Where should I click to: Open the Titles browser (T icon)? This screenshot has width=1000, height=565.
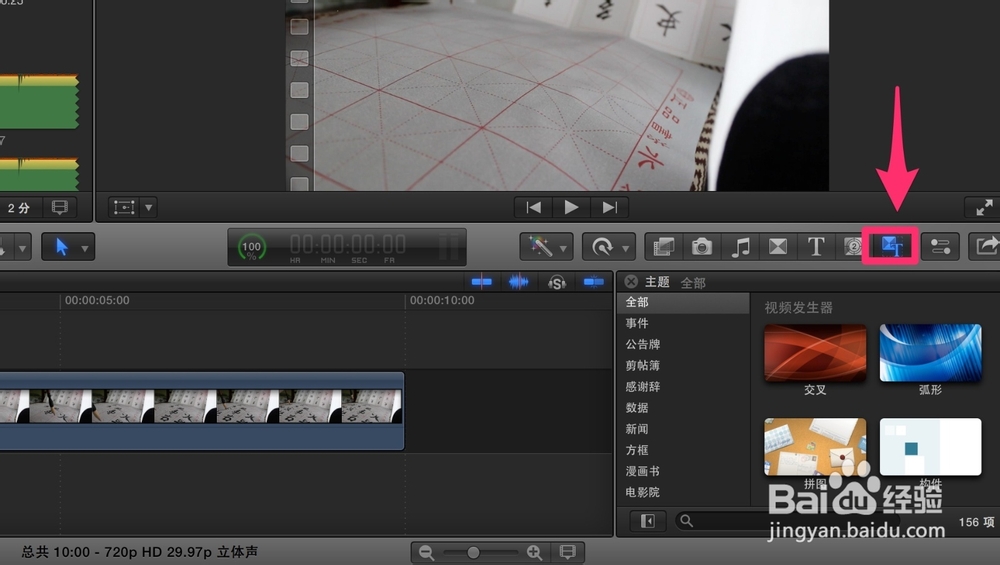(x=816, y=246)
